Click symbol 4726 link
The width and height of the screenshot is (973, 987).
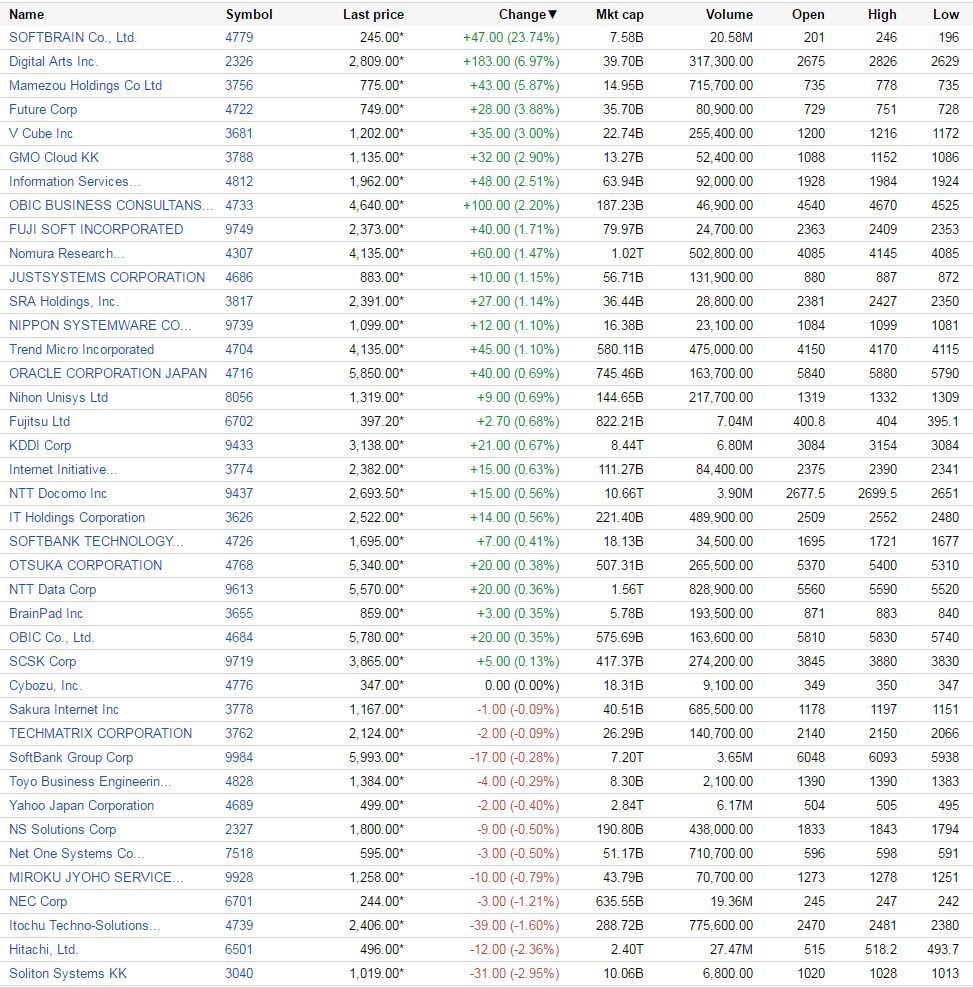click(x=239, y=541)
